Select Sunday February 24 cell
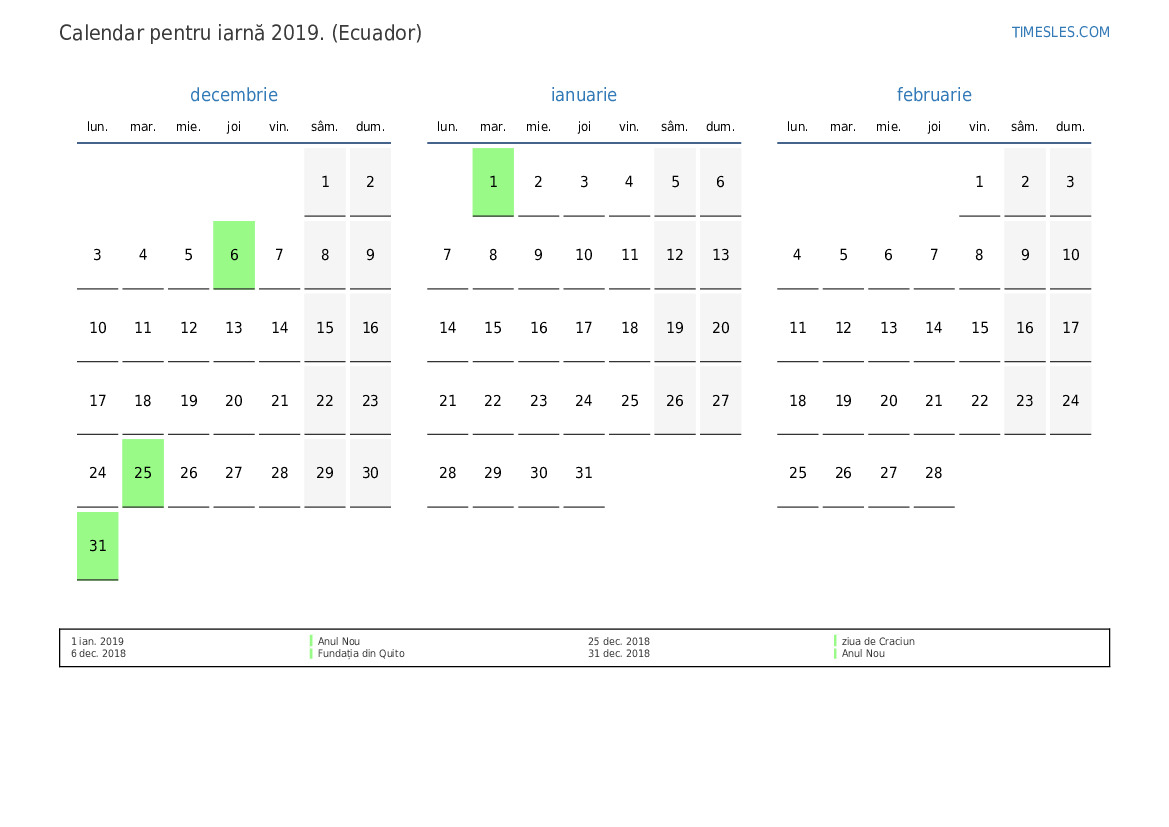The width and height of the screenshot is (1169, 827). [x=1070, y=401]
